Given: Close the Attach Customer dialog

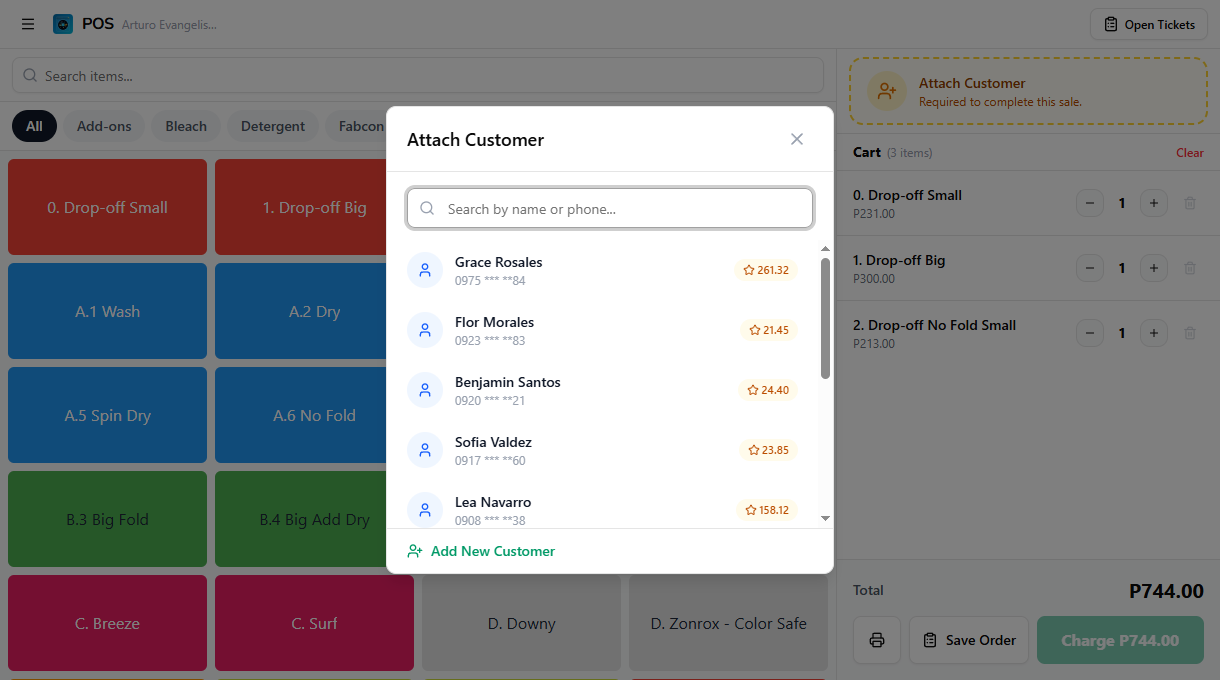Looking at the screenshot, I should point(797,139).
